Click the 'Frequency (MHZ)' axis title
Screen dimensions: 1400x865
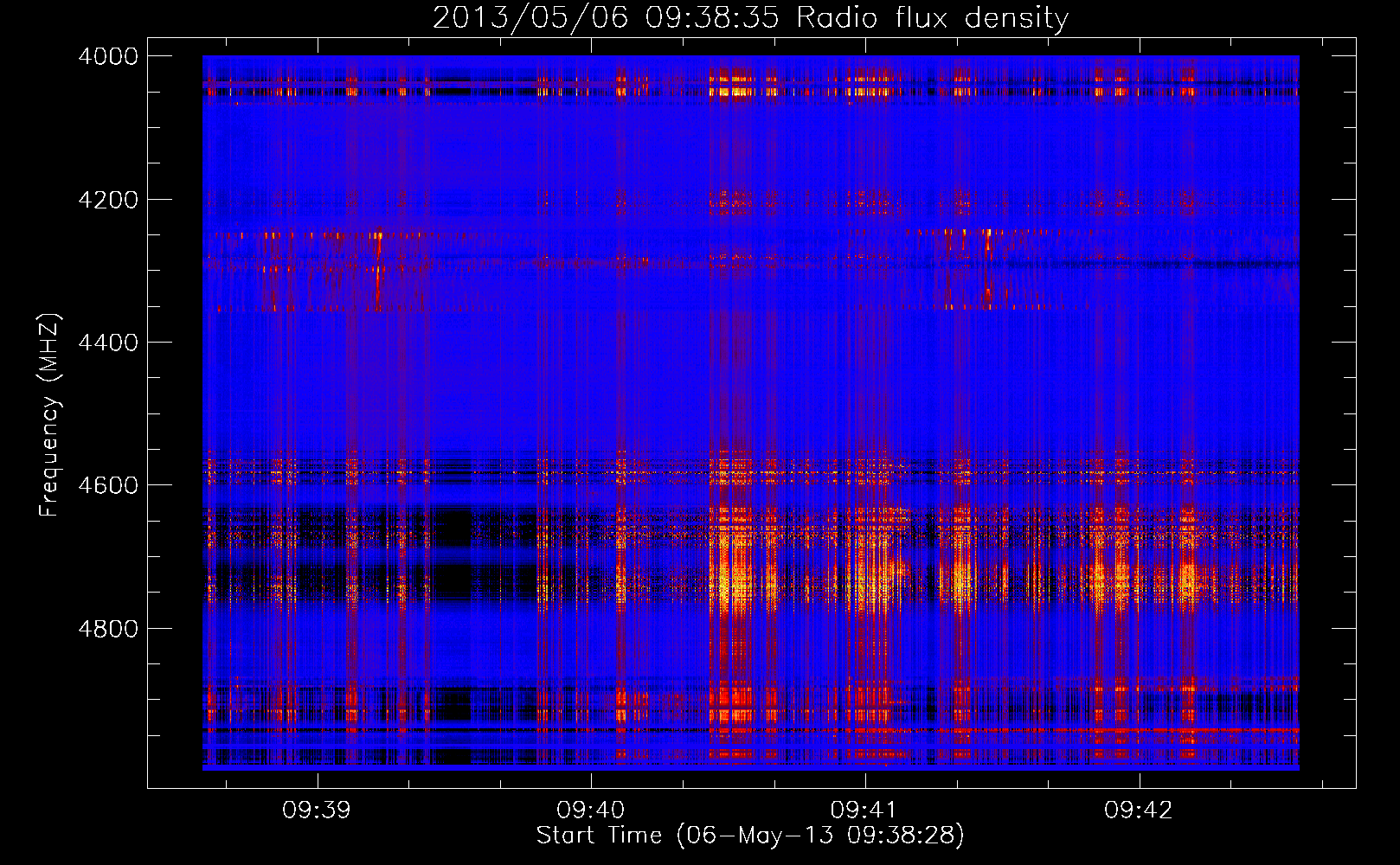pyautogui.click(x=50, y=415)
